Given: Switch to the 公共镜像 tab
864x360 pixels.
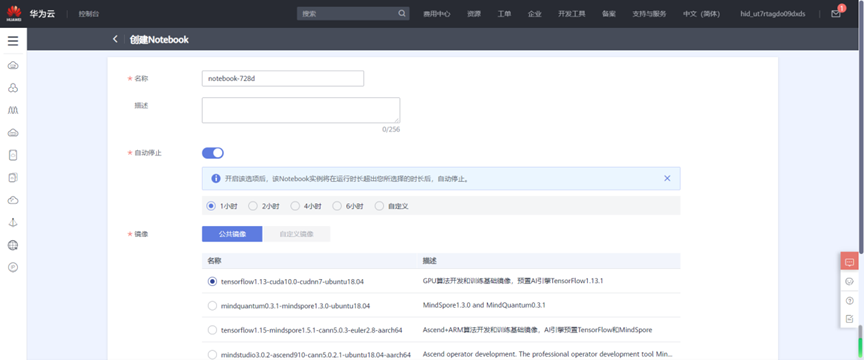Looking at the screenshot, I should [x=232, y=234].
